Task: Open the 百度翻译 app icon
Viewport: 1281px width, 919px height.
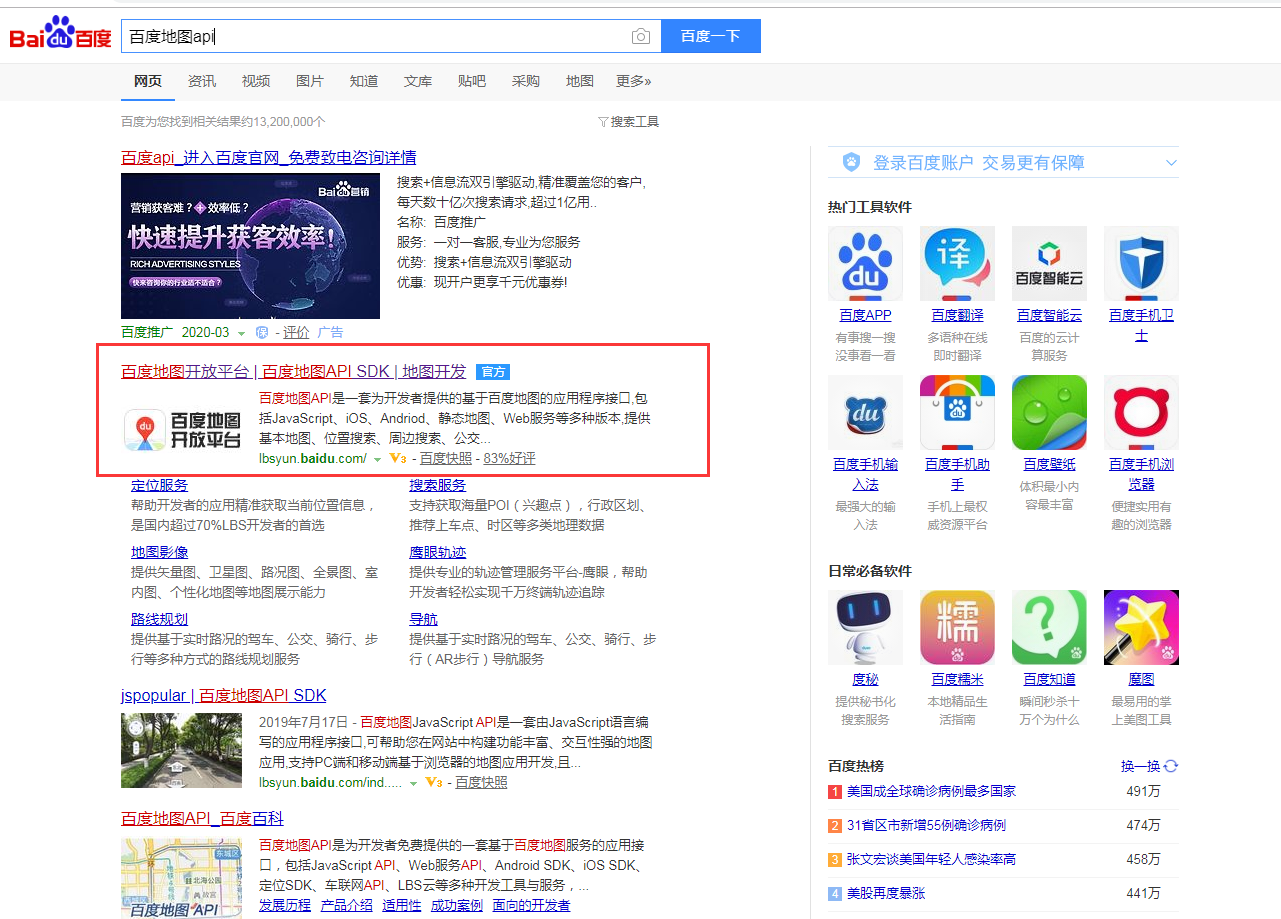Action: click(957, 264)
